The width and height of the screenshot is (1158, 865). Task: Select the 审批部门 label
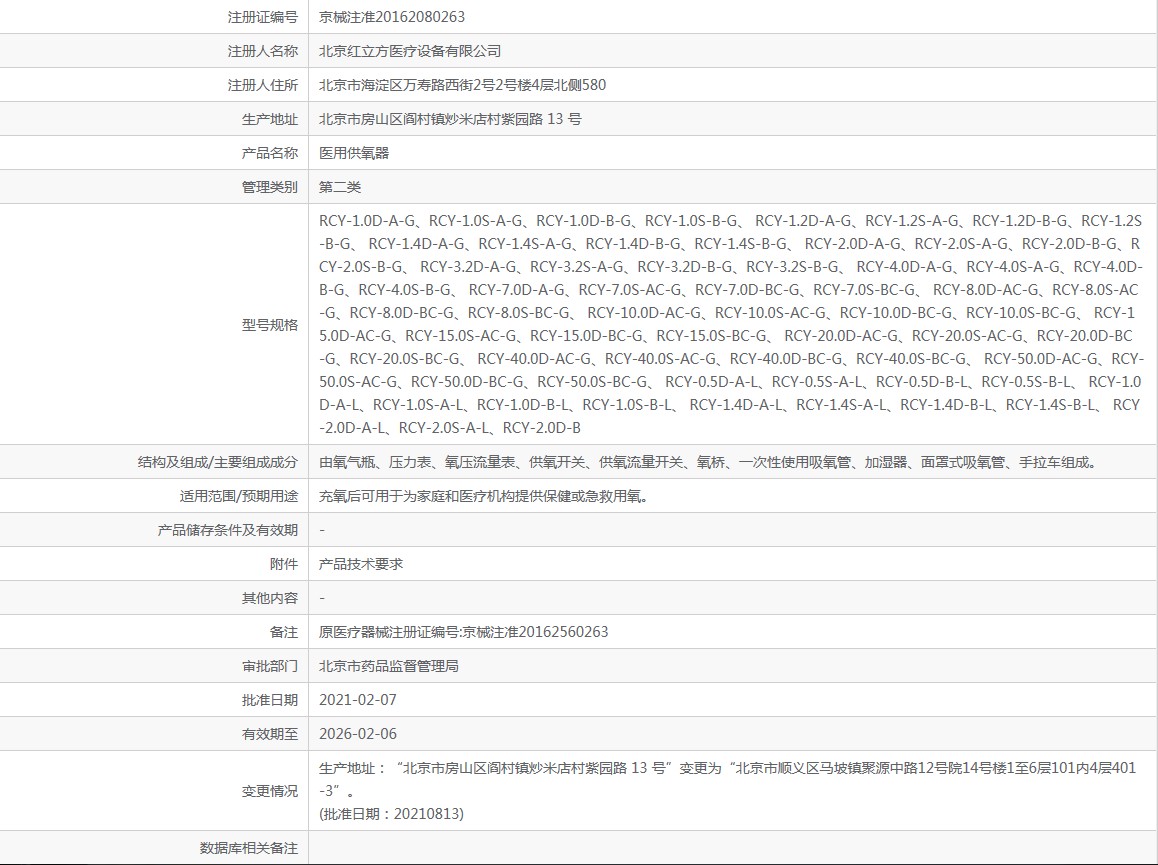(x=270, y=666)
